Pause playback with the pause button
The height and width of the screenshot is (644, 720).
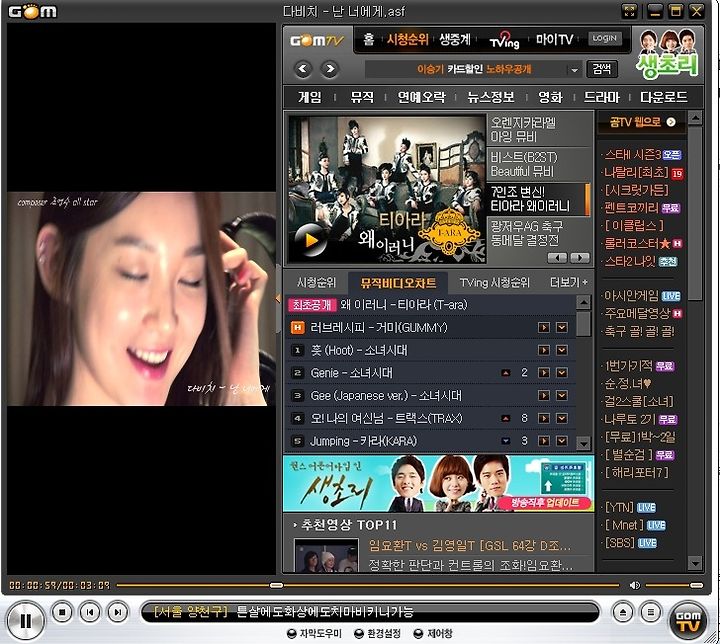[x=26, y=621]
